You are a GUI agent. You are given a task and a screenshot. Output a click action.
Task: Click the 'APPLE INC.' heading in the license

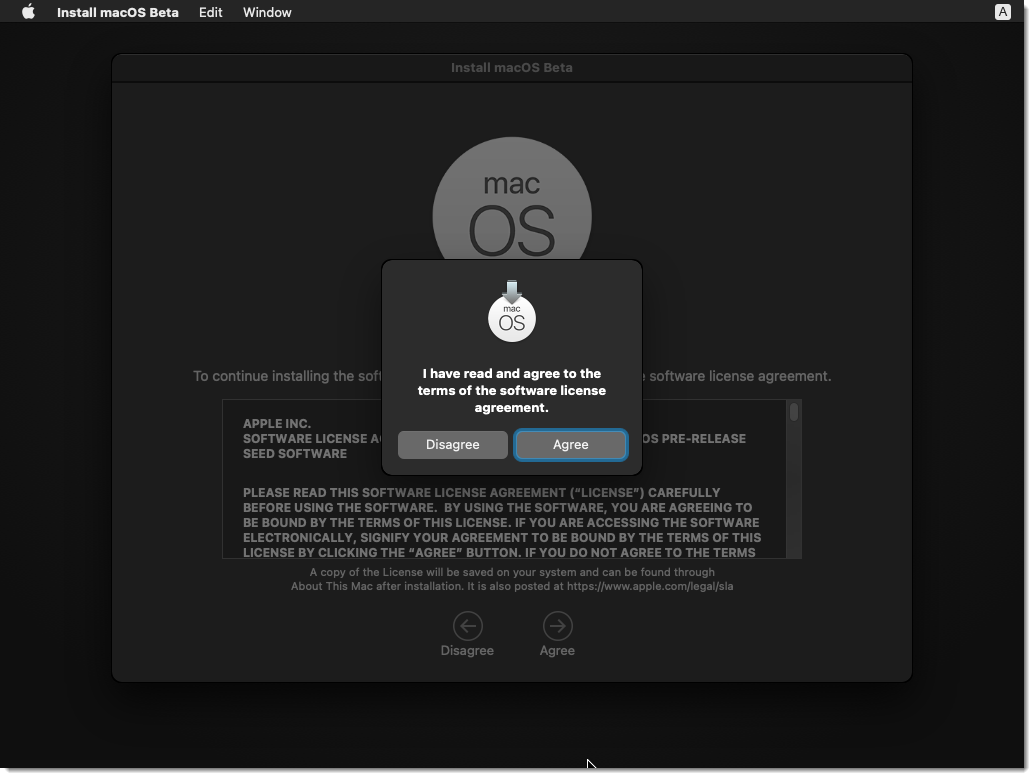pos(277,423)
